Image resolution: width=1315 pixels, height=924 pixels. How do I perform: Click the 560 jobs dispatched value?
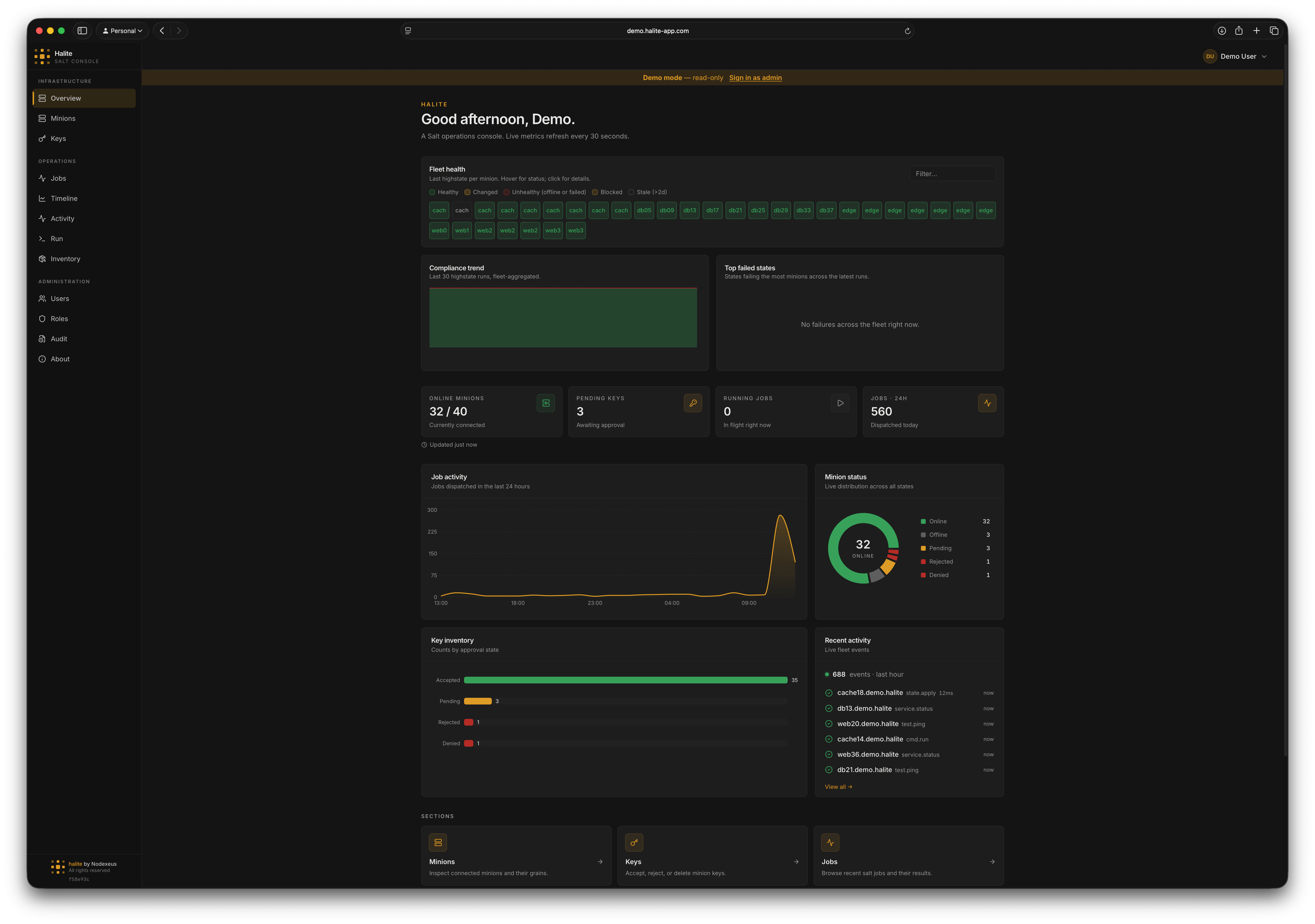881,412
